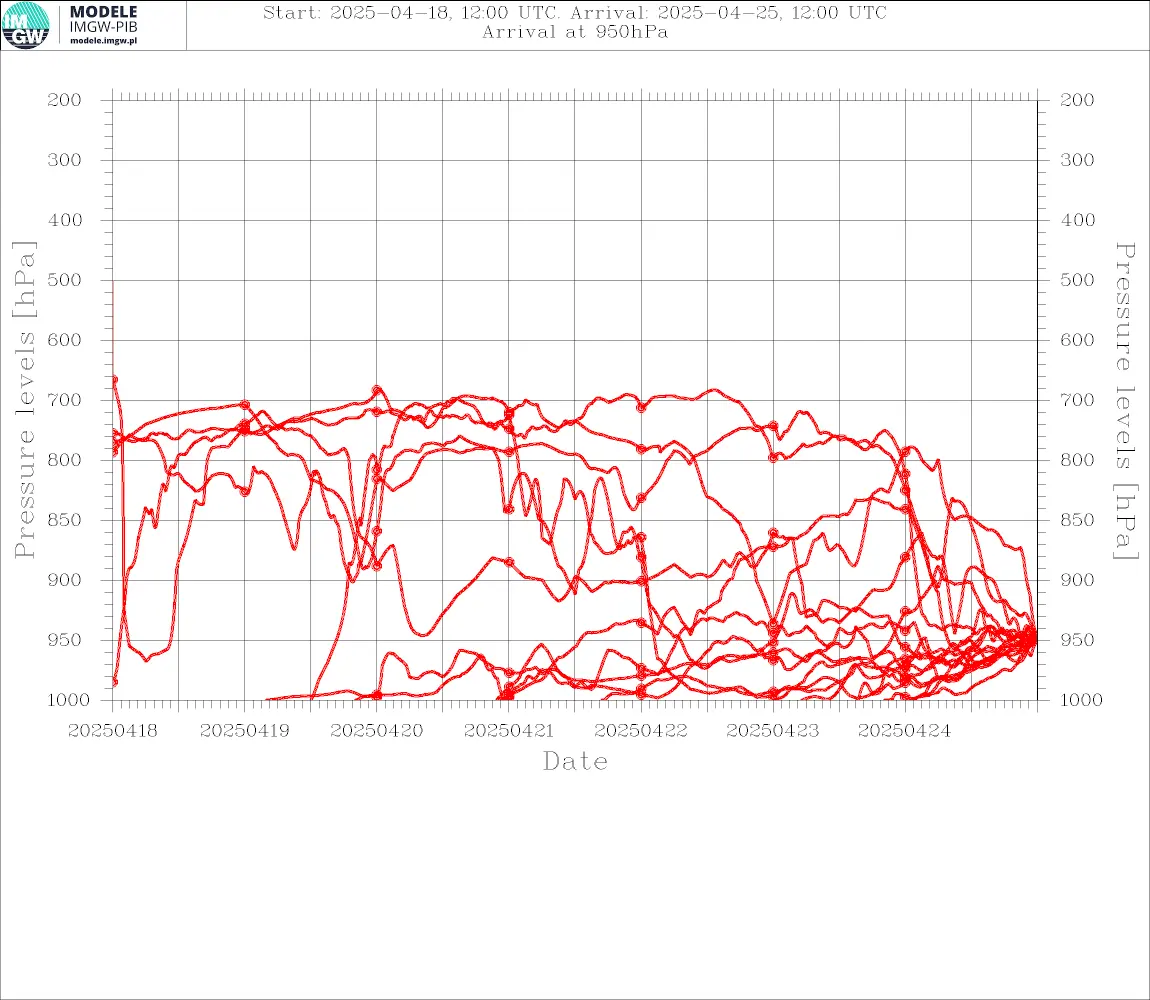Click the 20250421 date label
The width and height of the screenshot is (1150, 1000).
[508, 731]
